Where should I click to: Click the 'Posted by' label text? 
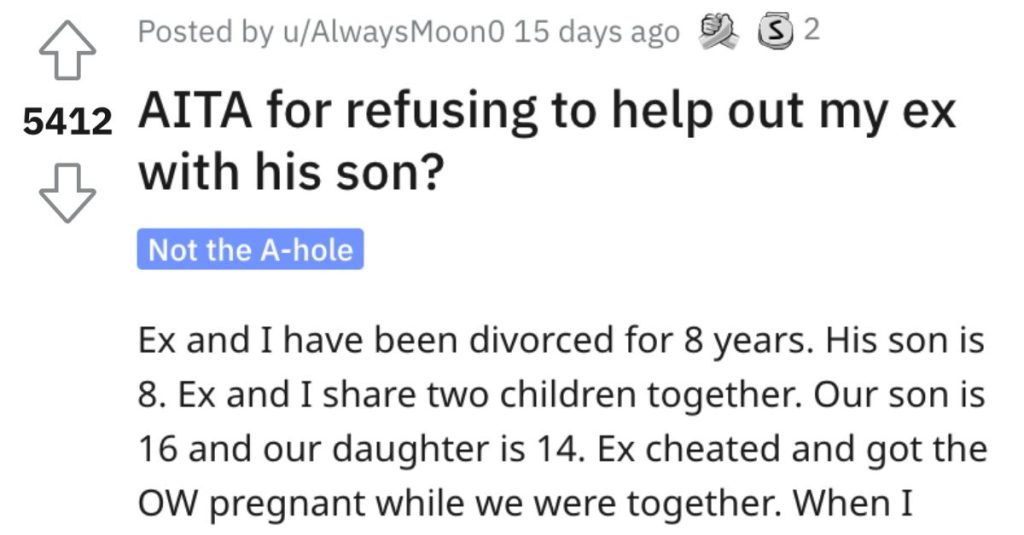[206, 31]
